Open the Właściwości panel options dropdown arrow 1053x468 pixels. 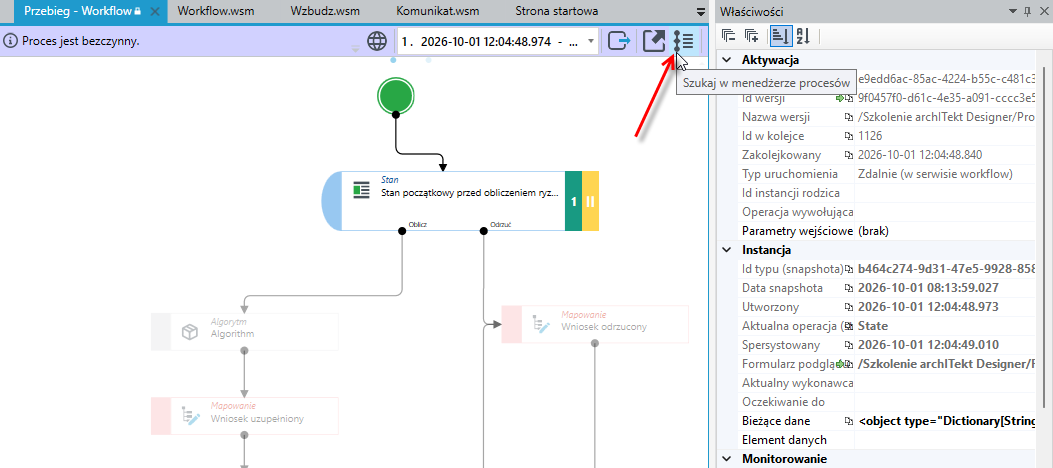(x=1013, y=11)
